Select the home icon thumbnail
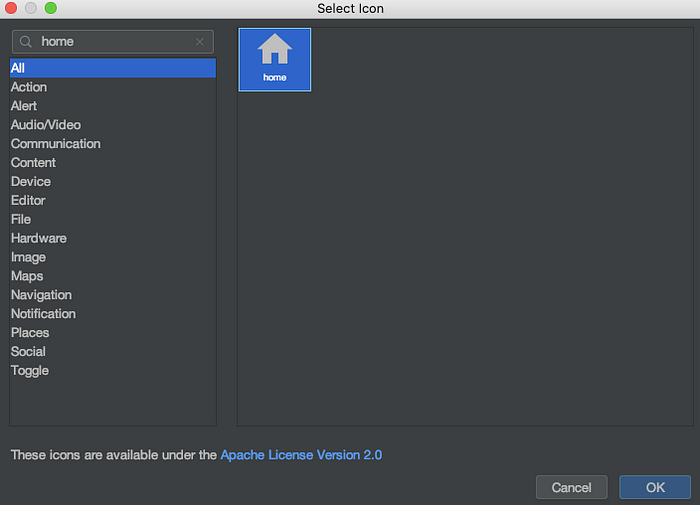700x505 pixels. click(x=275, y=60)
